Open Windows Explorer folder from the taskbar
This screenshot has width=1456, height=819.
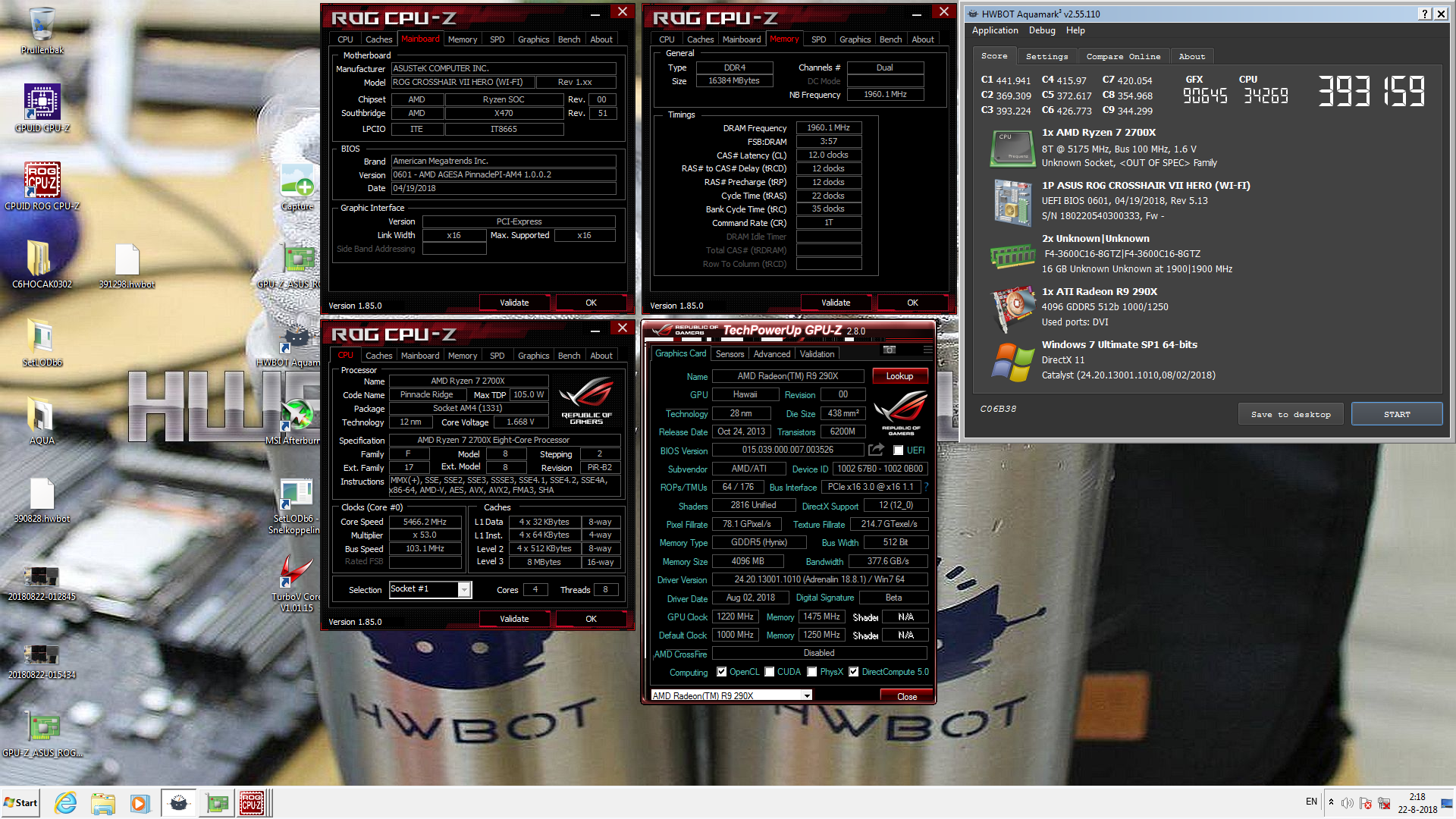coord(102,803)
